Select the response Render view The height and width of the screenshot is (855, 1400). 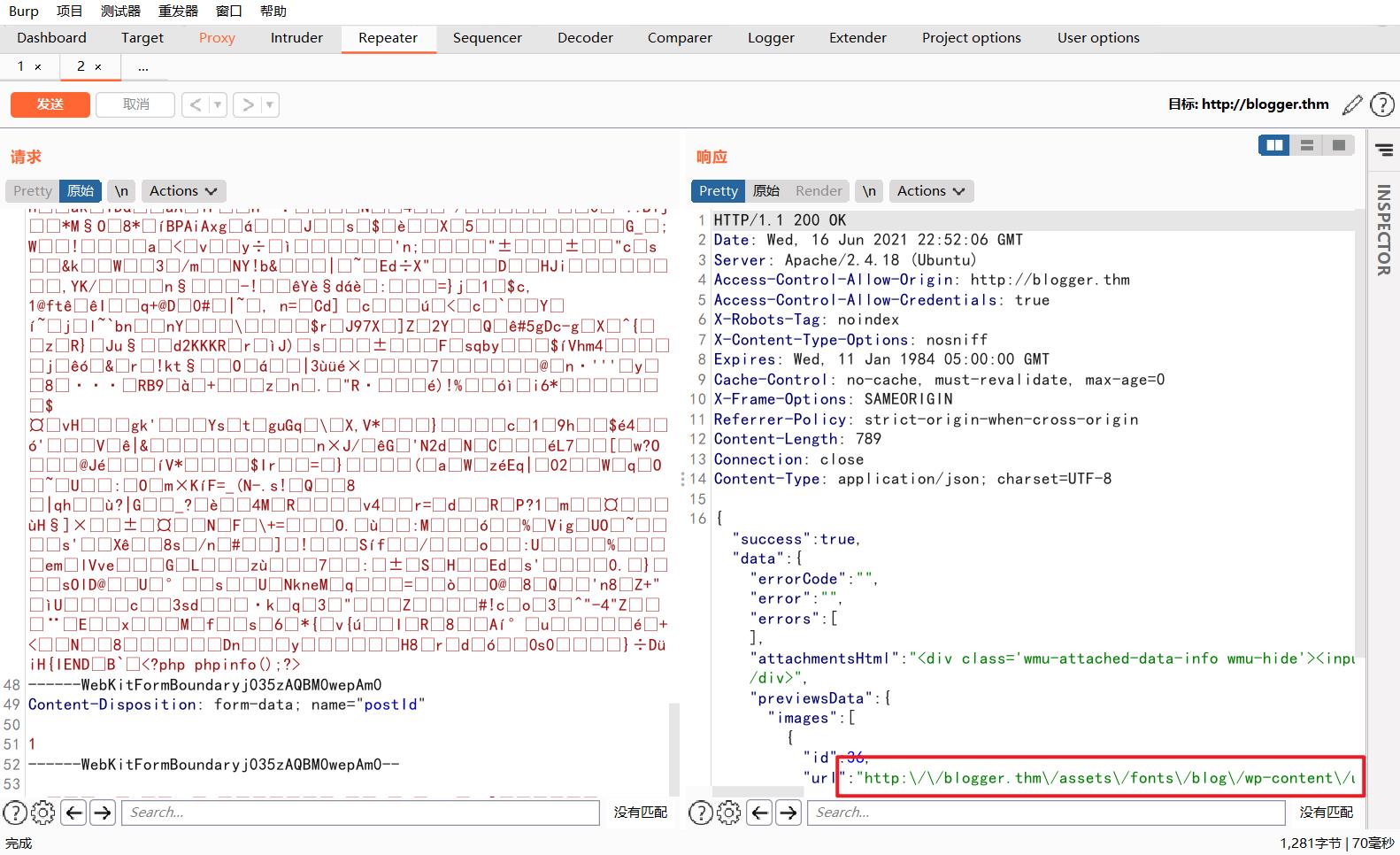tap(819, 190)
